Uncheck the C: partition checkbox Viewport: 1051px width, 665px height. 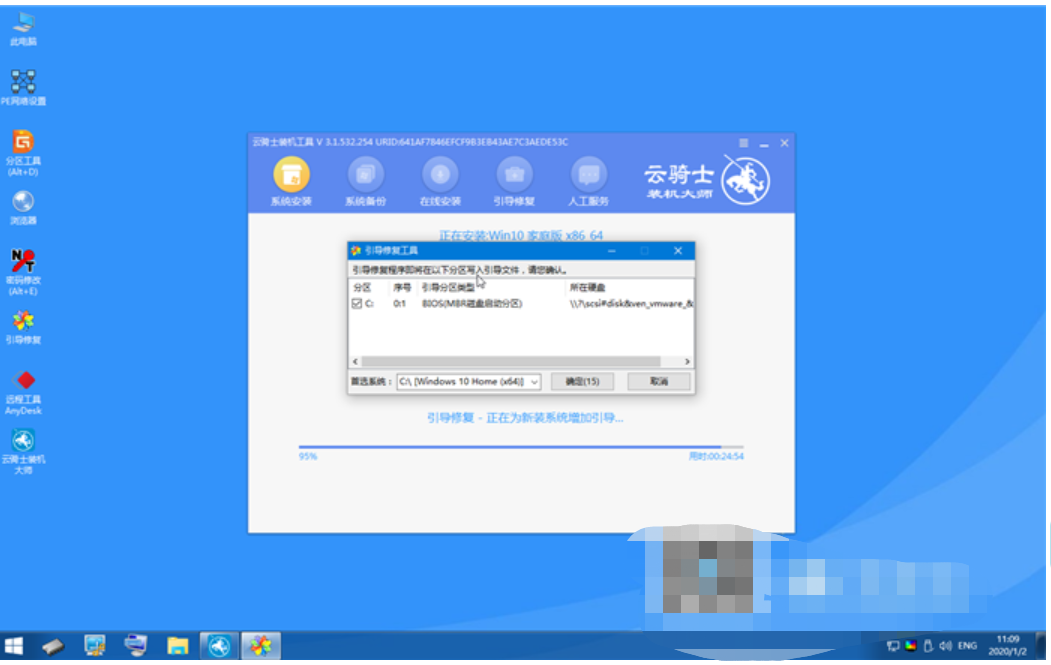(x=357, y=304)
